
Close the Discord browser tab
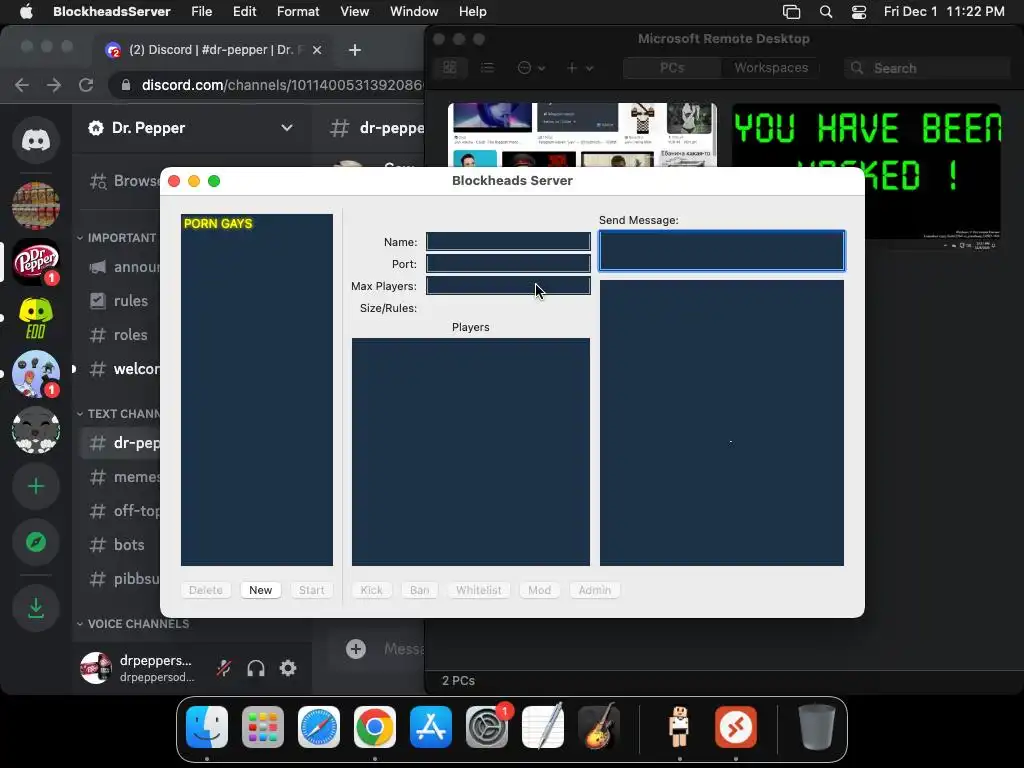click(317, 50)
